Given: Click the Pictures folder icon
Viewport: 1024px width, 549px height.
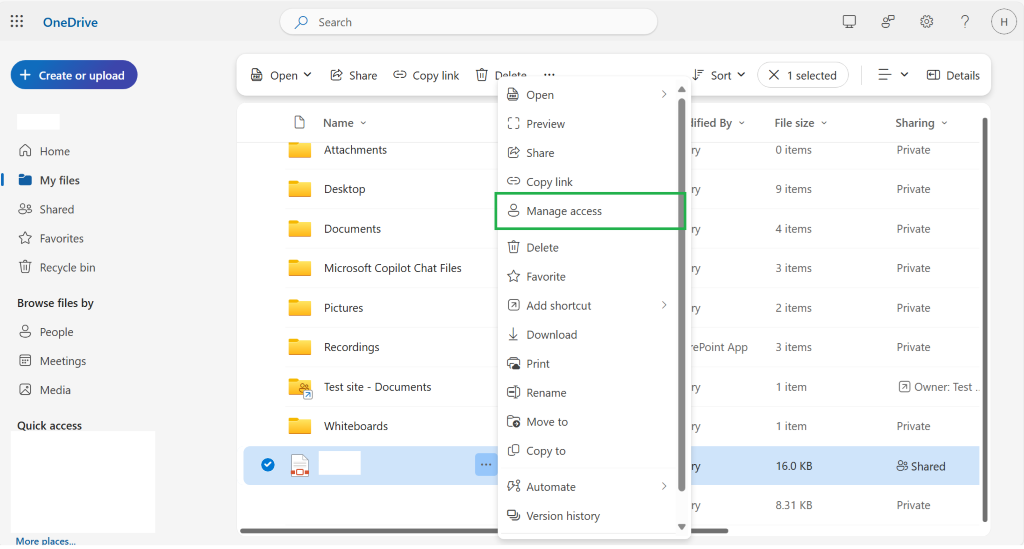Looking at the screenshot, I should click(300, 307).
